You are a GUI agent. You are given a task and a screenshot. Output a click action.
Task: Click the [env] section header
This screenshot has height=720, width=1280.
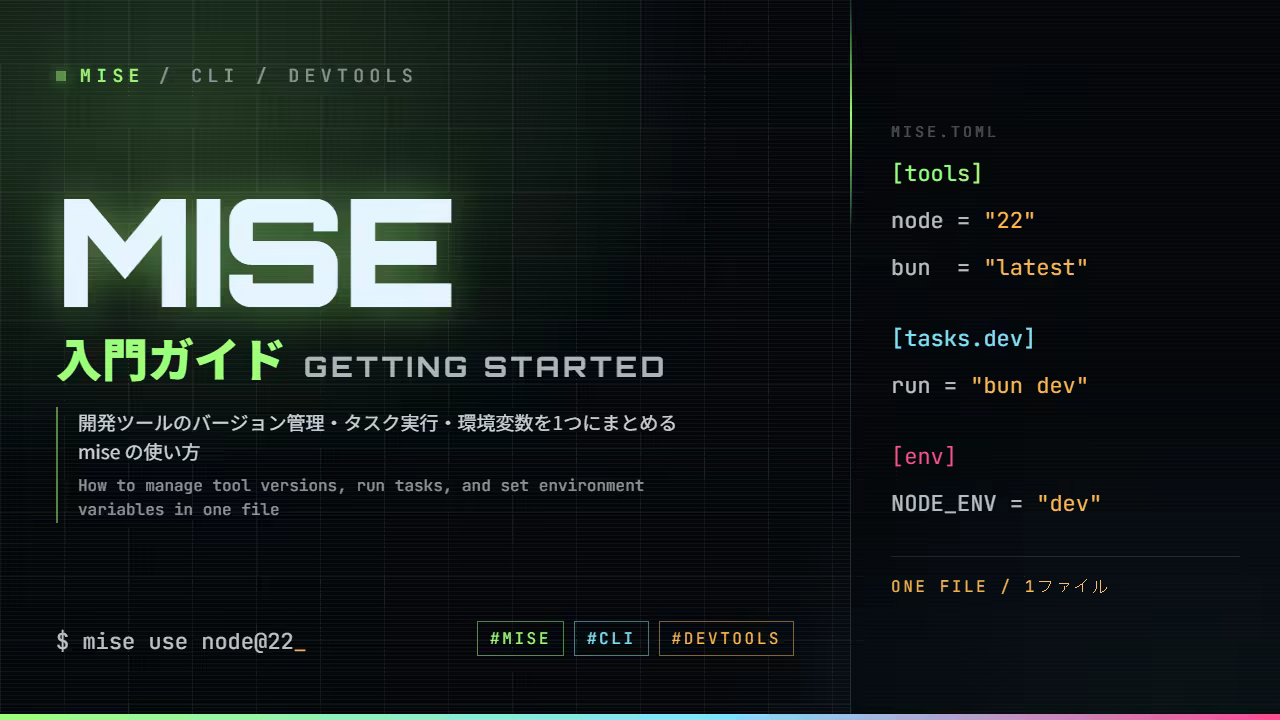[x=923, y=456]
